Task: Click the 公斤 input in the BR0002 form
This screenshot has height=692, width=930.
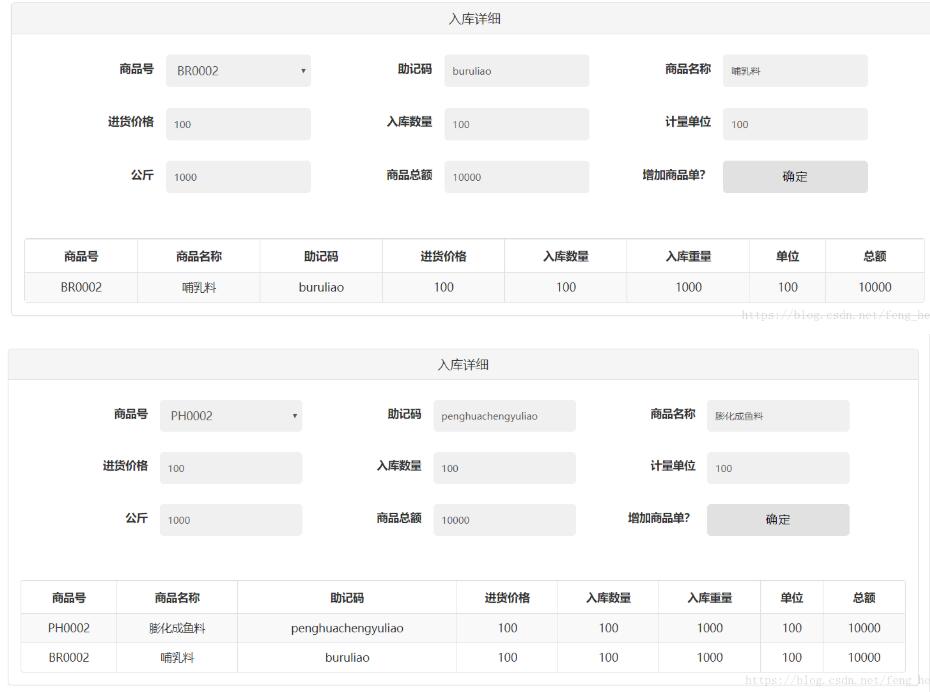Action: (x=238, y=177)
